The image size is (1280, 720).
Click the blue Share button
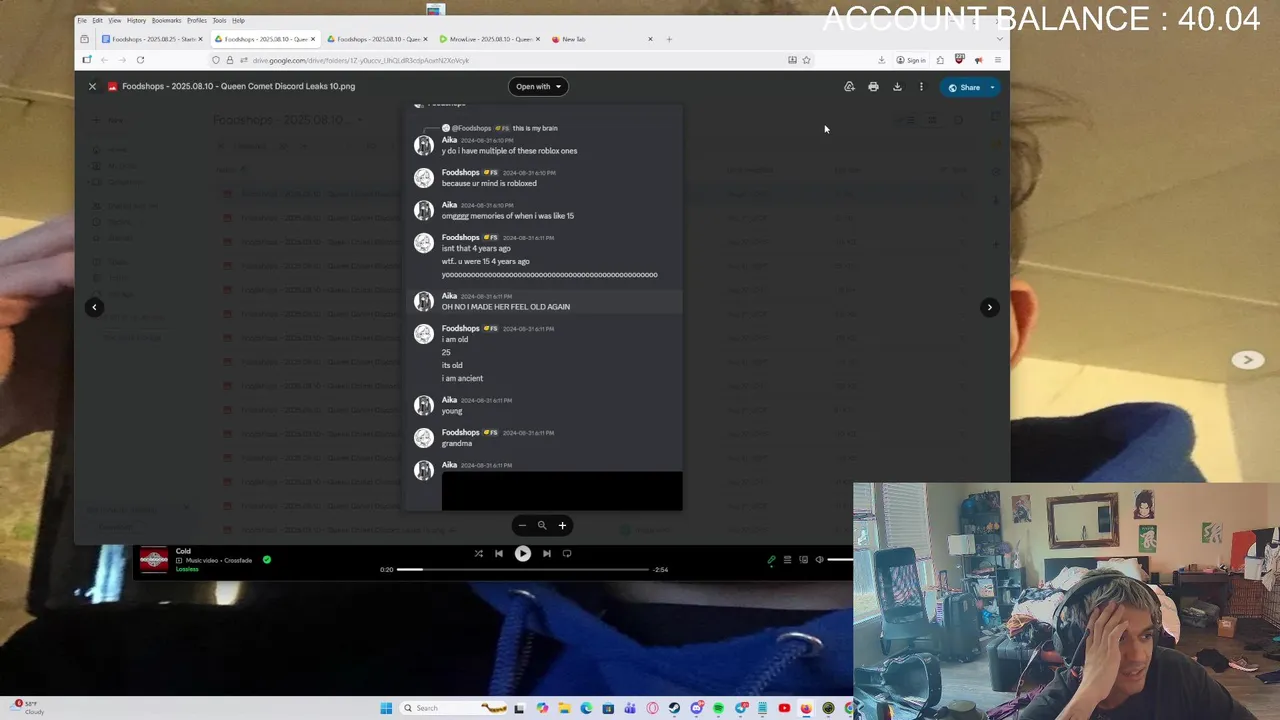[x=964, y=87]
